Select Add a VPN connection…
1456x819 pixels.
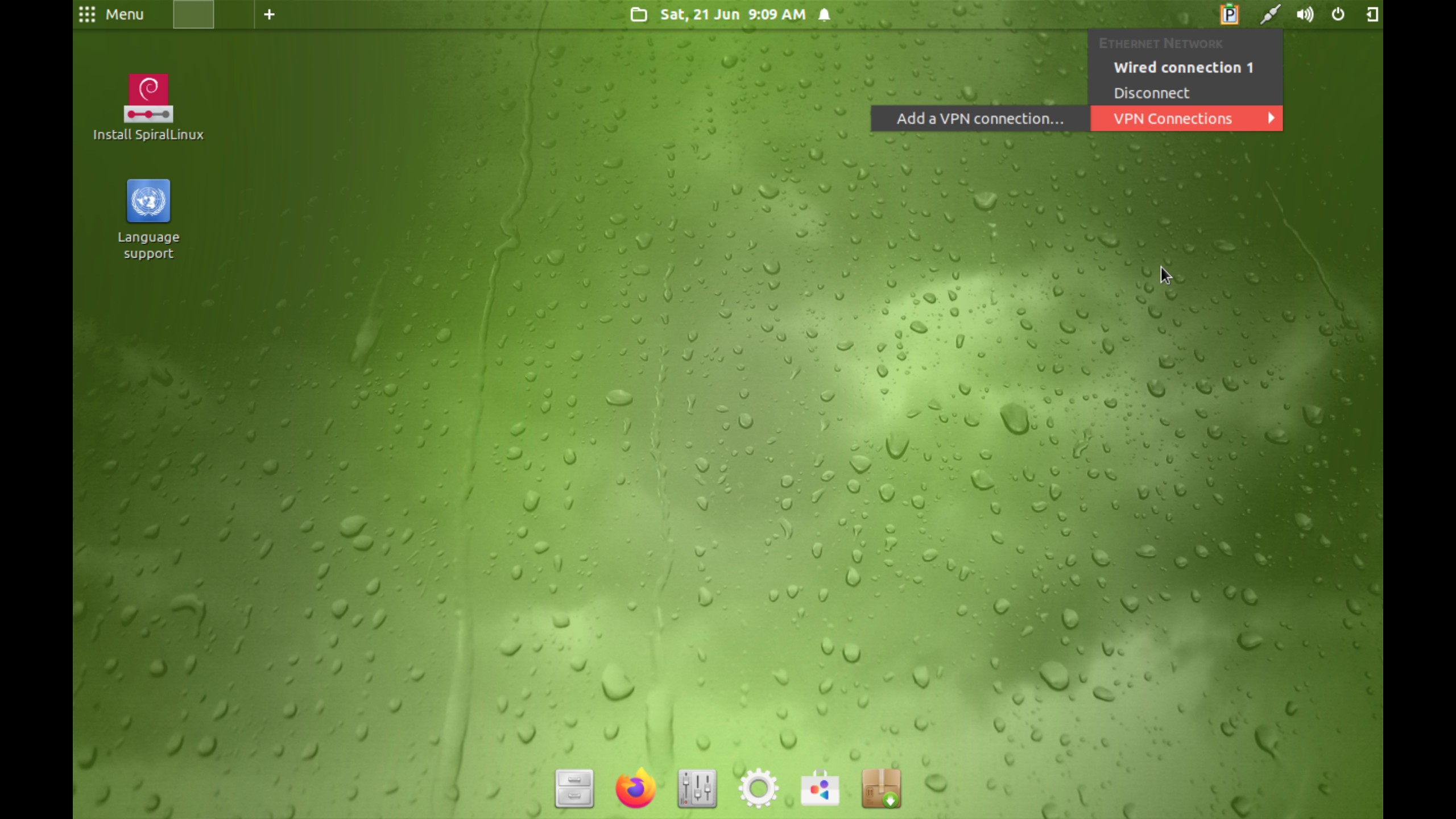click(x=979, y=118)
